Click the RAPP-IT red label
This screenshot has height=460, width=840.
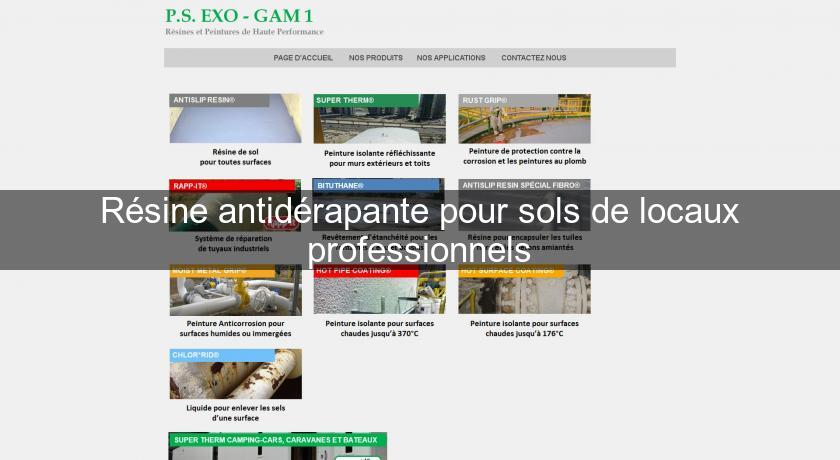pyautogui.click(x=232, y=185)
